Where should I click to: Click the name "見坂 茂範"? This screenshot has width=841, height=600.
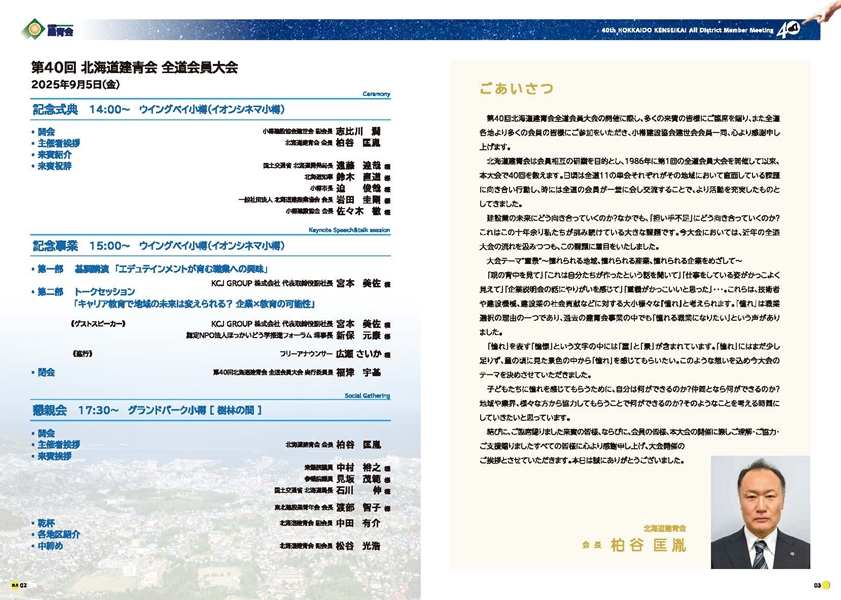(358, 479)
